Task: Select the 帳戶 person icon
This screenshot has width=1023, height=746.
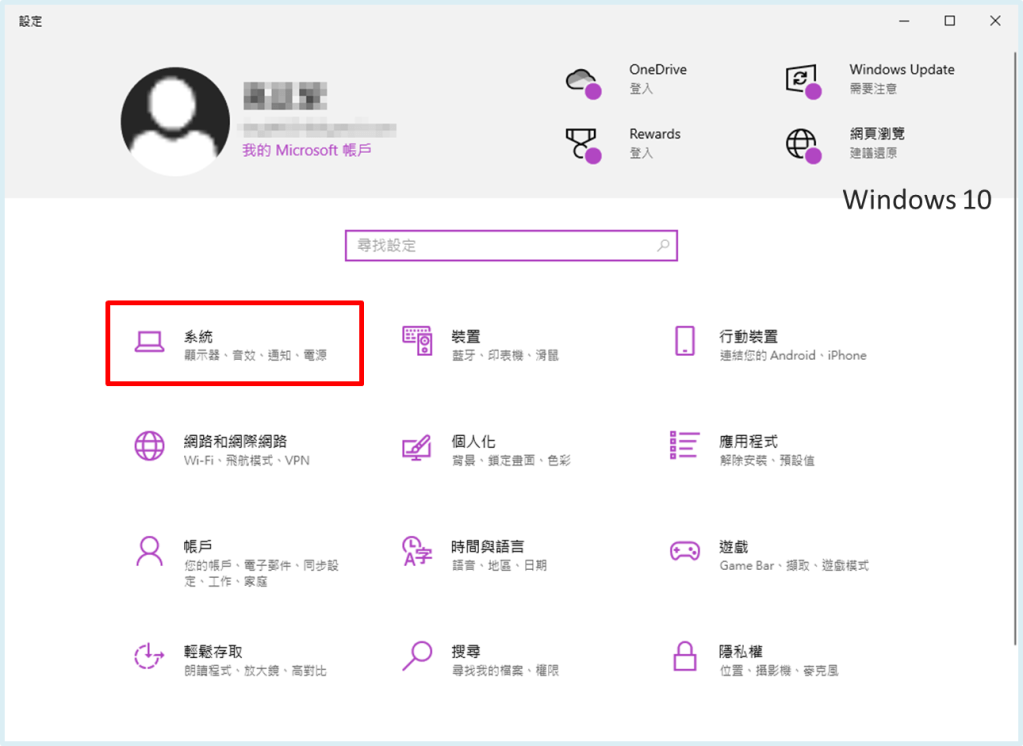Action: [x=149, y=551]
